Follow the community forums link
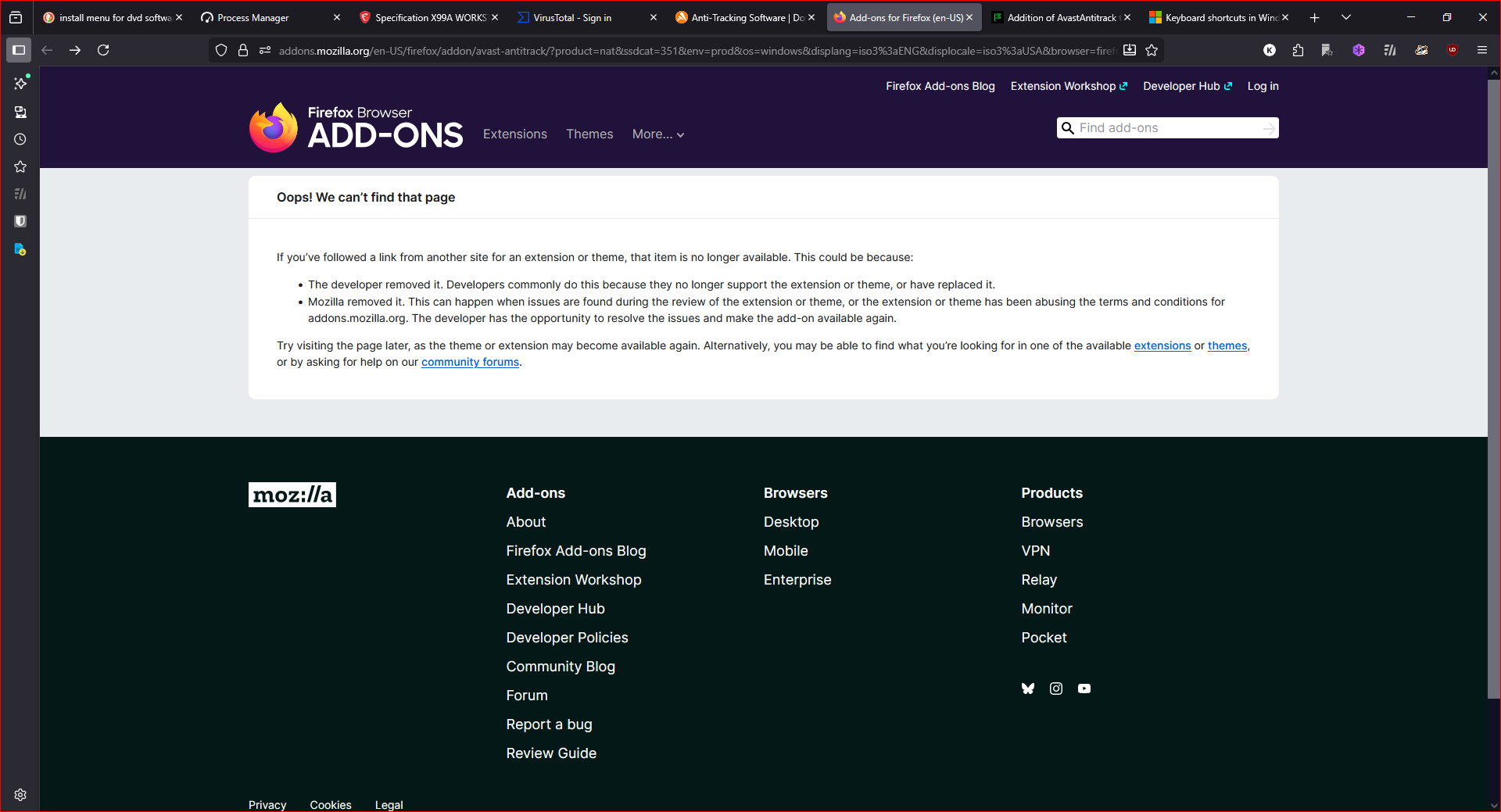This screenshot has width=1501, height=812. (x=470, y=362)
